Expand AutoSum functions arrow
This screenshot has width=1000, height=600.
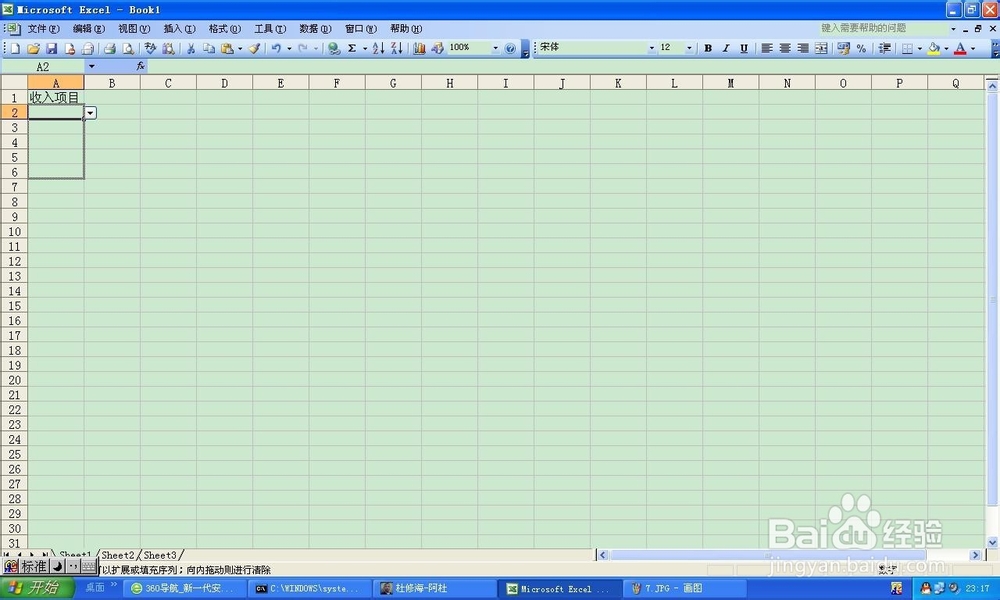[365, 48]
